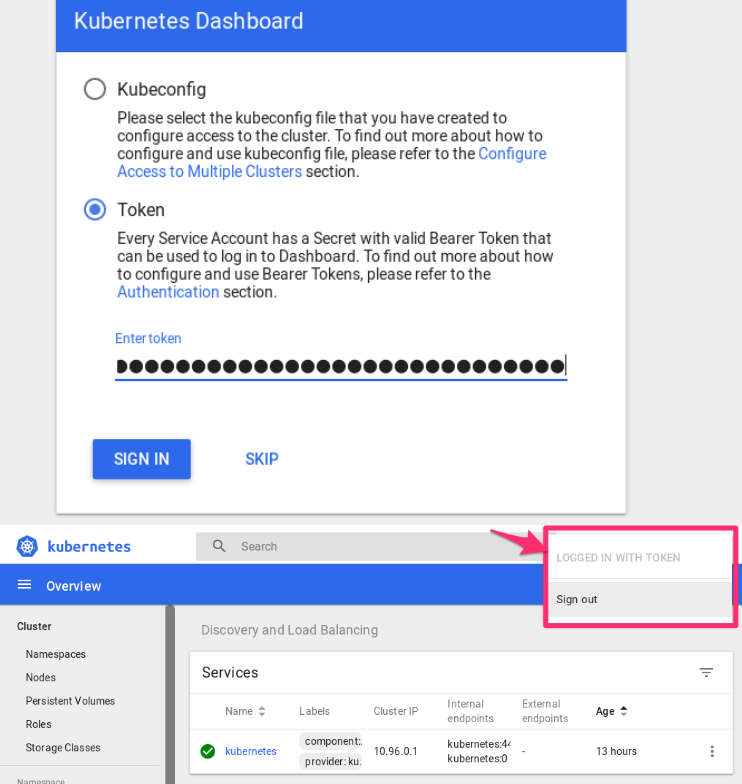742x784 pixels.
Task: Choose Sign out from the user menu
Action: click(x=640, y=599)
